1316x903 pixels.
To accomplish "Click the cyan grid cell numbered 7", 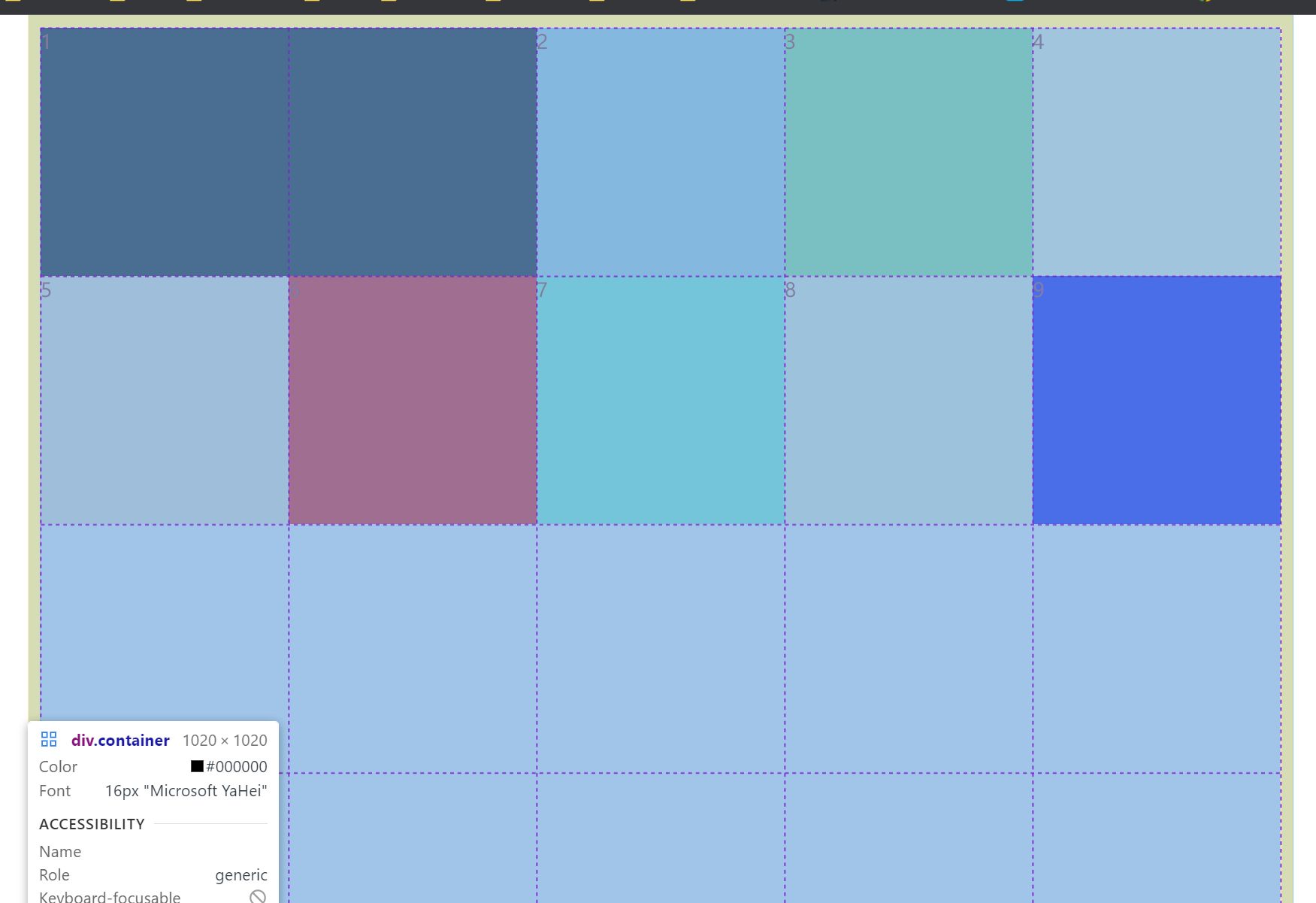I will coord(661,401).
